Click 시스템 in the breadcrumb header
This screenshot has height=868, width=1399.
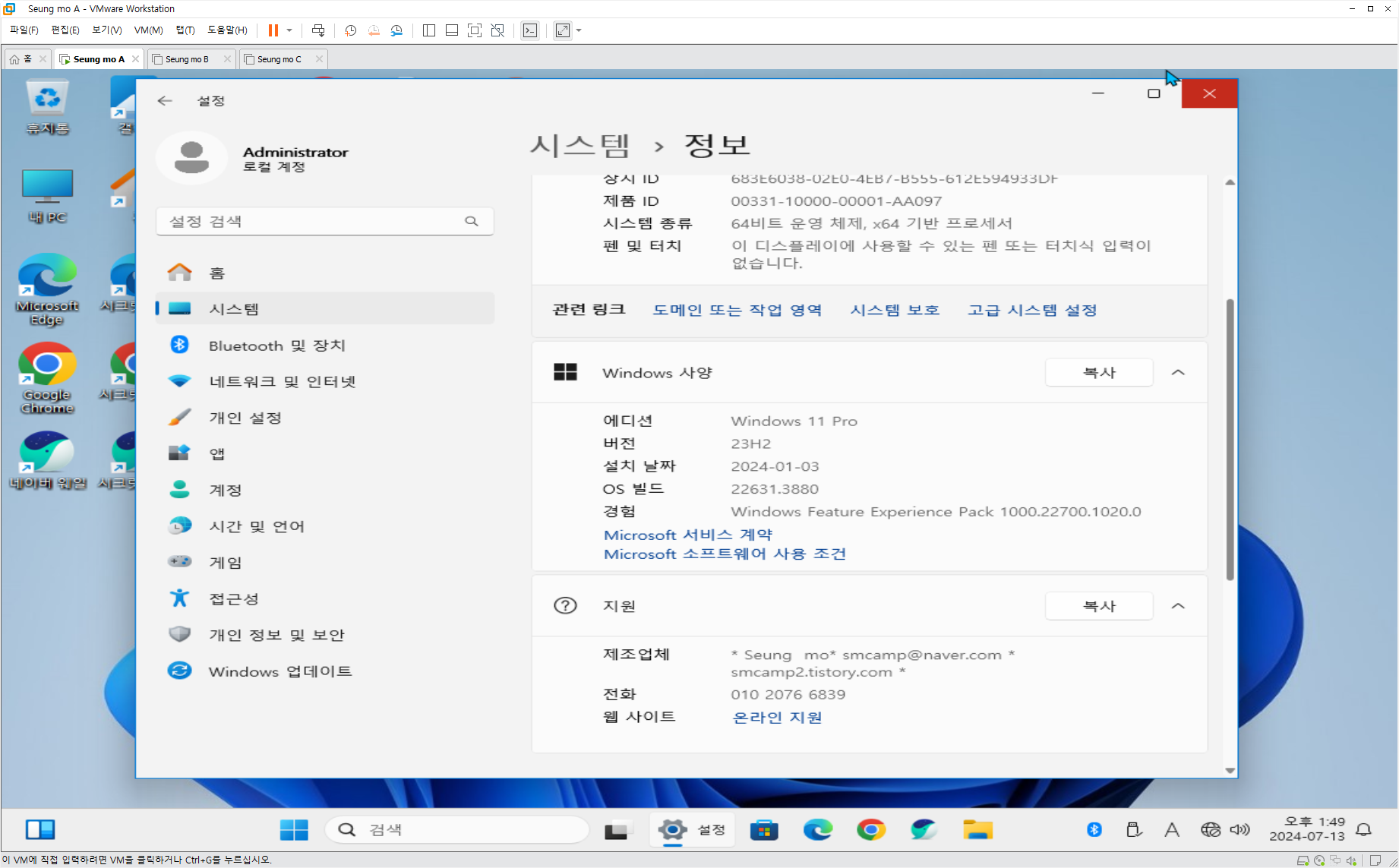click(580, 145)
